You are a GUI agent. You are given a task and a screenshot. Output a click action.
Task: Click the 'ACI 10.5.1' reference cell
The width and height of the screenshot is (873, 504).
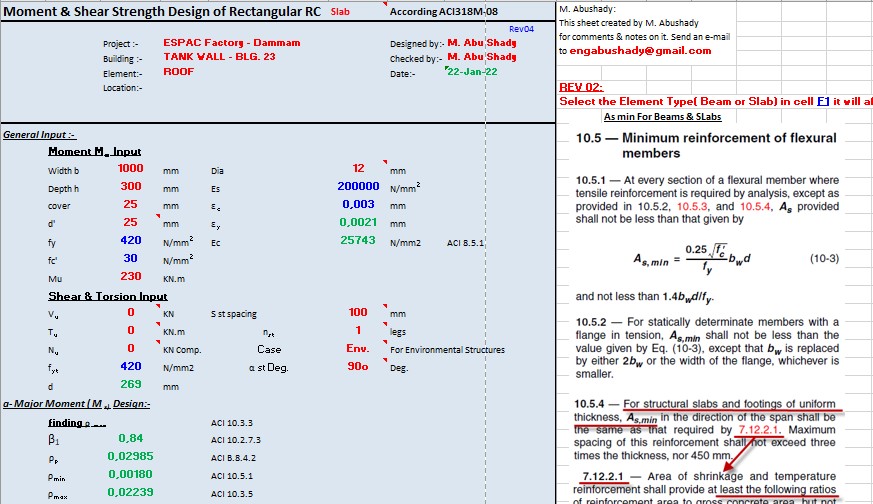[x=232, y=476]
